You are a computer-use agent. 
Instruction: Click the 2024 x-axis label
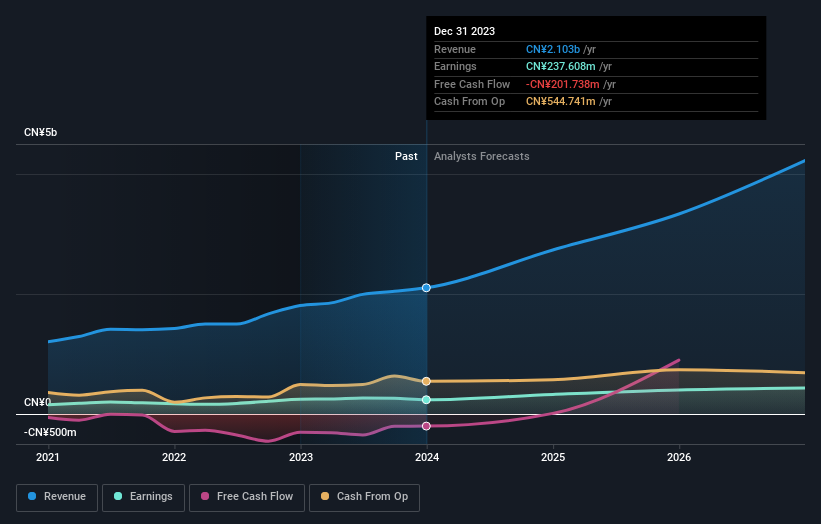pos(427,458)
